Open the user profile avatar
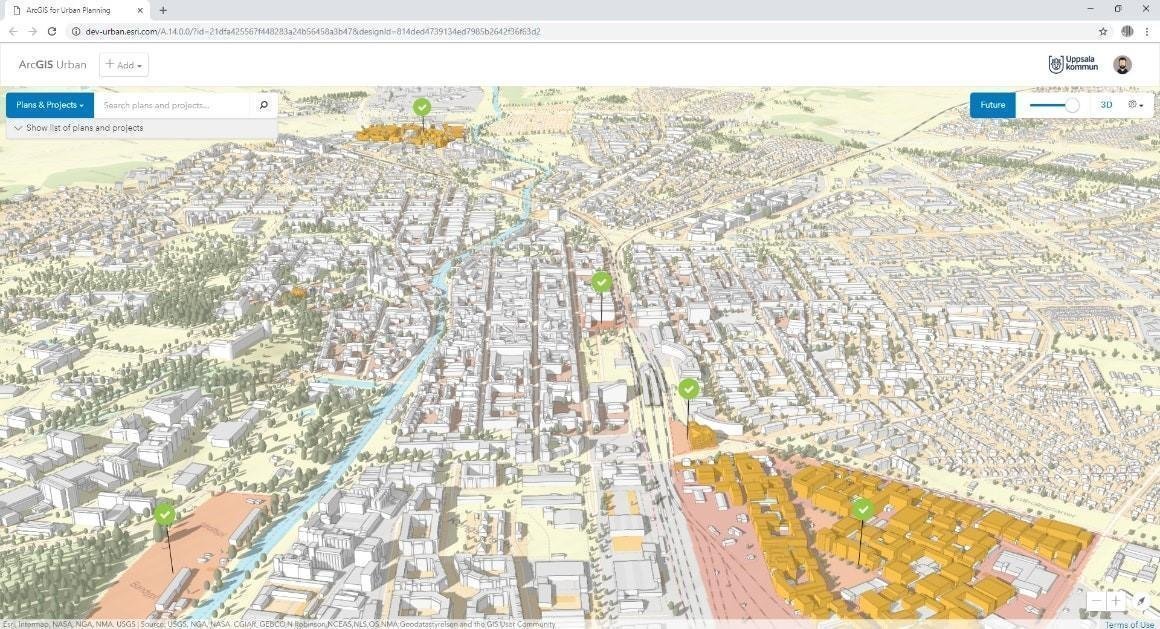Screen dimensions: 1160x629 pos(1122,65)
